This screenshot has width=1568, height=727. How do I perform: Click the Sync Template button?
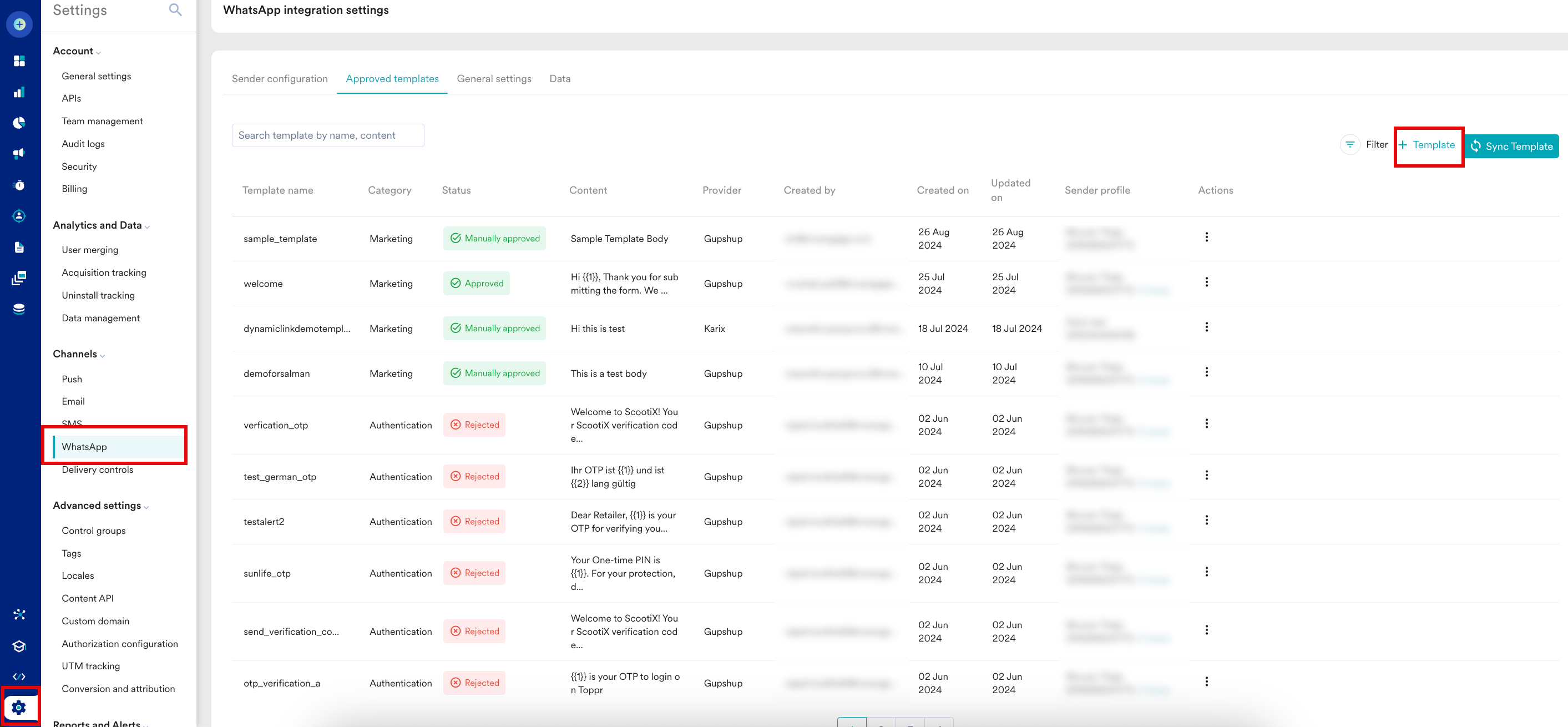[x=1511, y=147]
